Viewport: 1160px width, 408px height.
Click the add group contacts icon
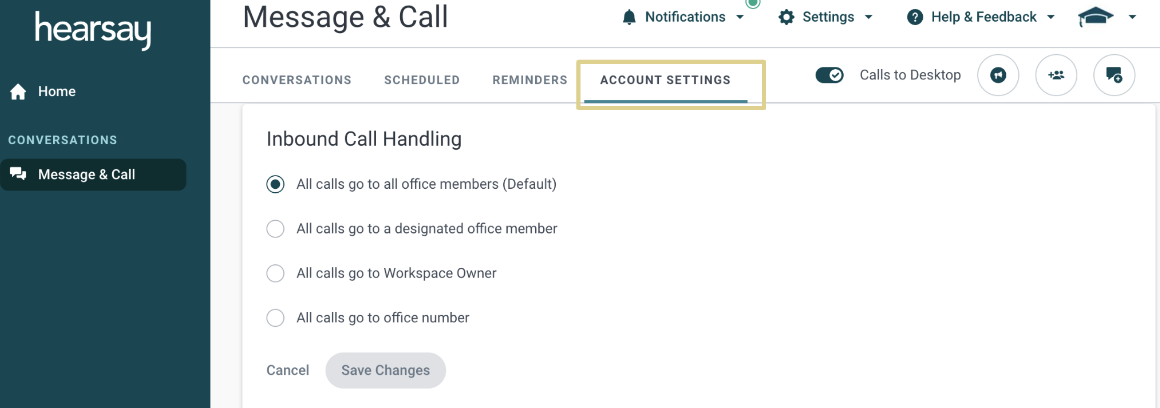[1056, 75]
